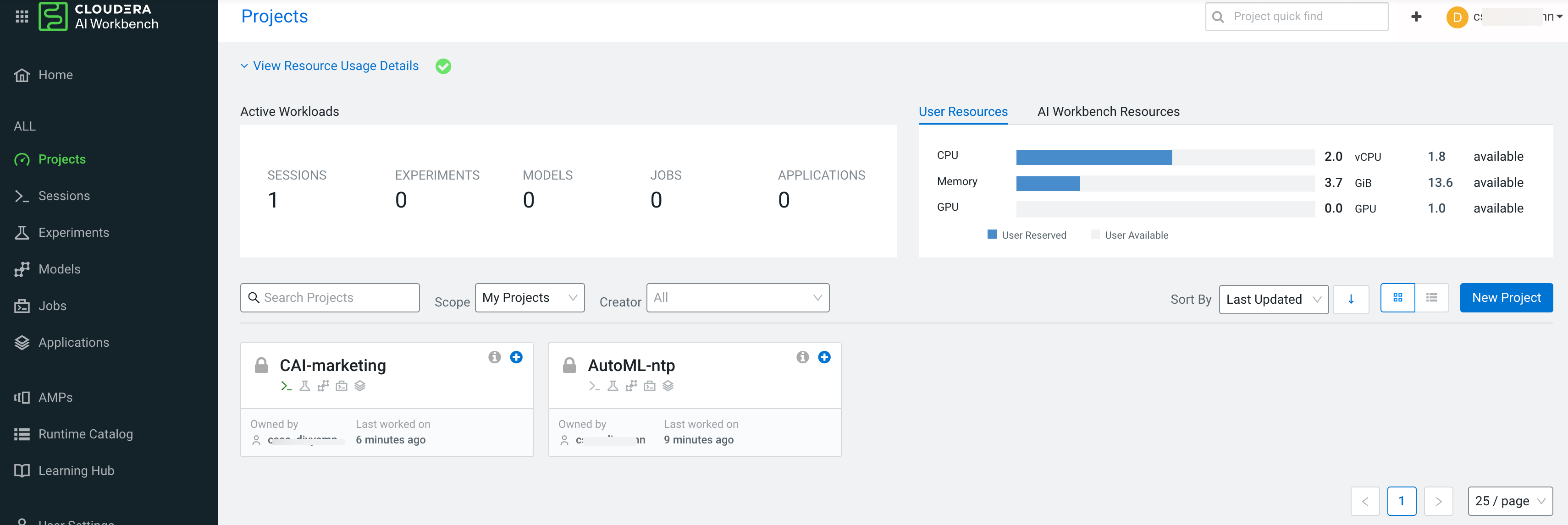Switch to list view layout
The width and height of the screenshot is (1568, 525).
1431,298
